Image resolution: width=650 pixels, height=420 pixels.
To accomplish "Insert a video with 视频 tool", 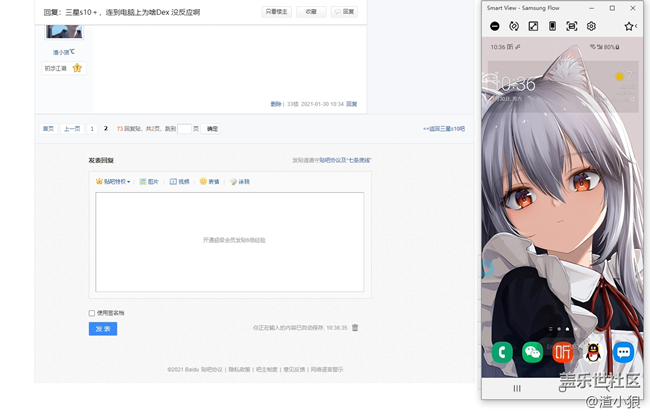I will click(179, 182).
